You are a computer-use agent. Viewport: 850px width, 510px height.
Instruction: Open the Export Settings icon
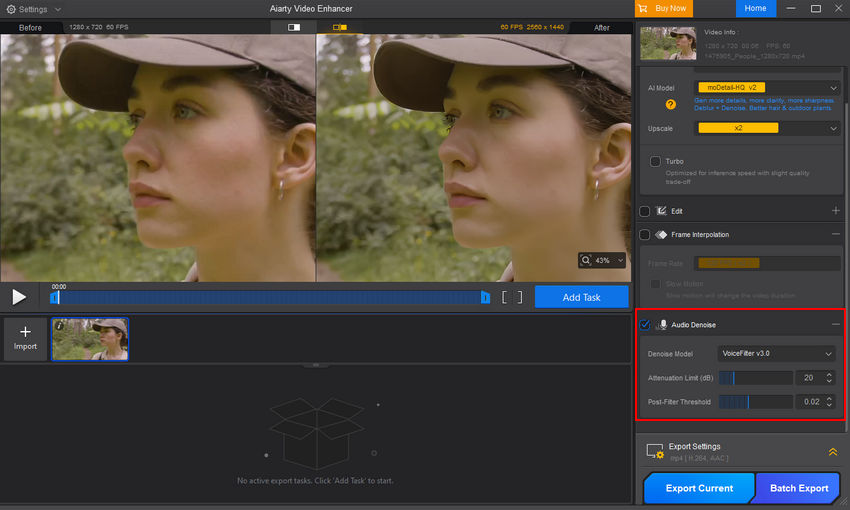tap(655, 451)
